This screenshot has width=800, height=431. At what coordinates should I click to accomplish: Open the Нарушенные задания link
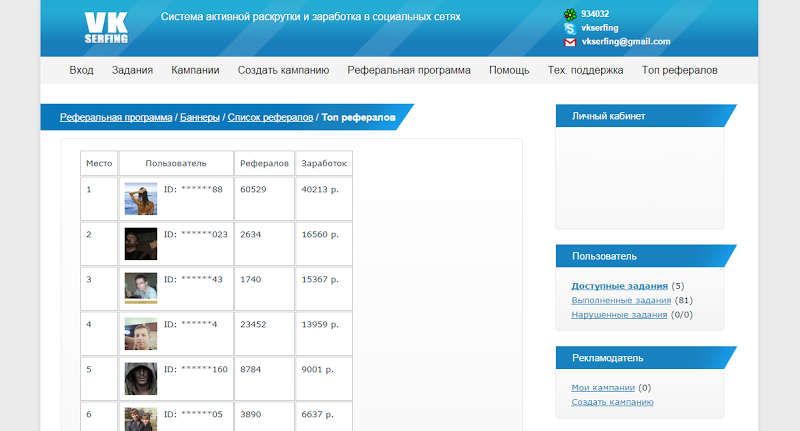coord(619,315)
